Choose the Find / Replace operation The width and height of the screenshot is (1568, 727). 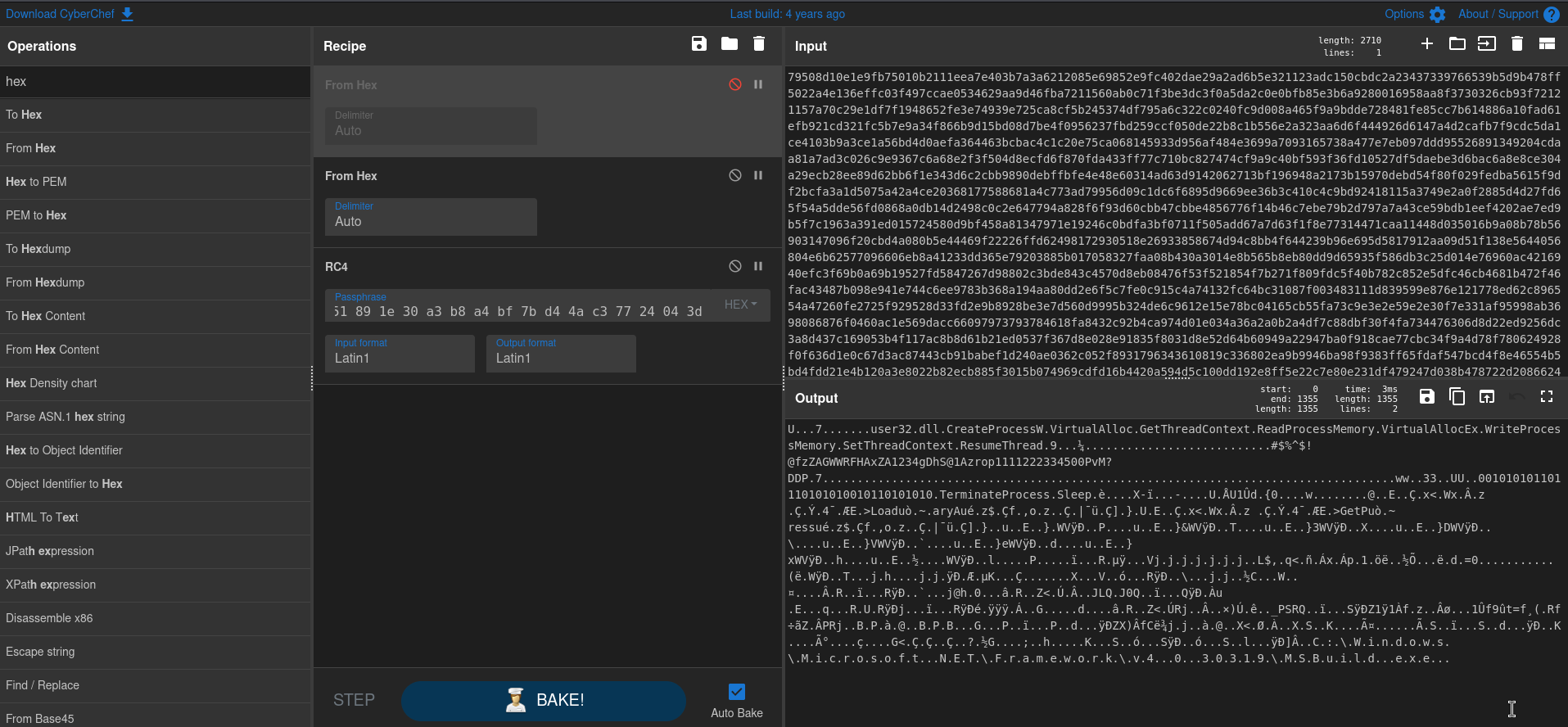156,685
